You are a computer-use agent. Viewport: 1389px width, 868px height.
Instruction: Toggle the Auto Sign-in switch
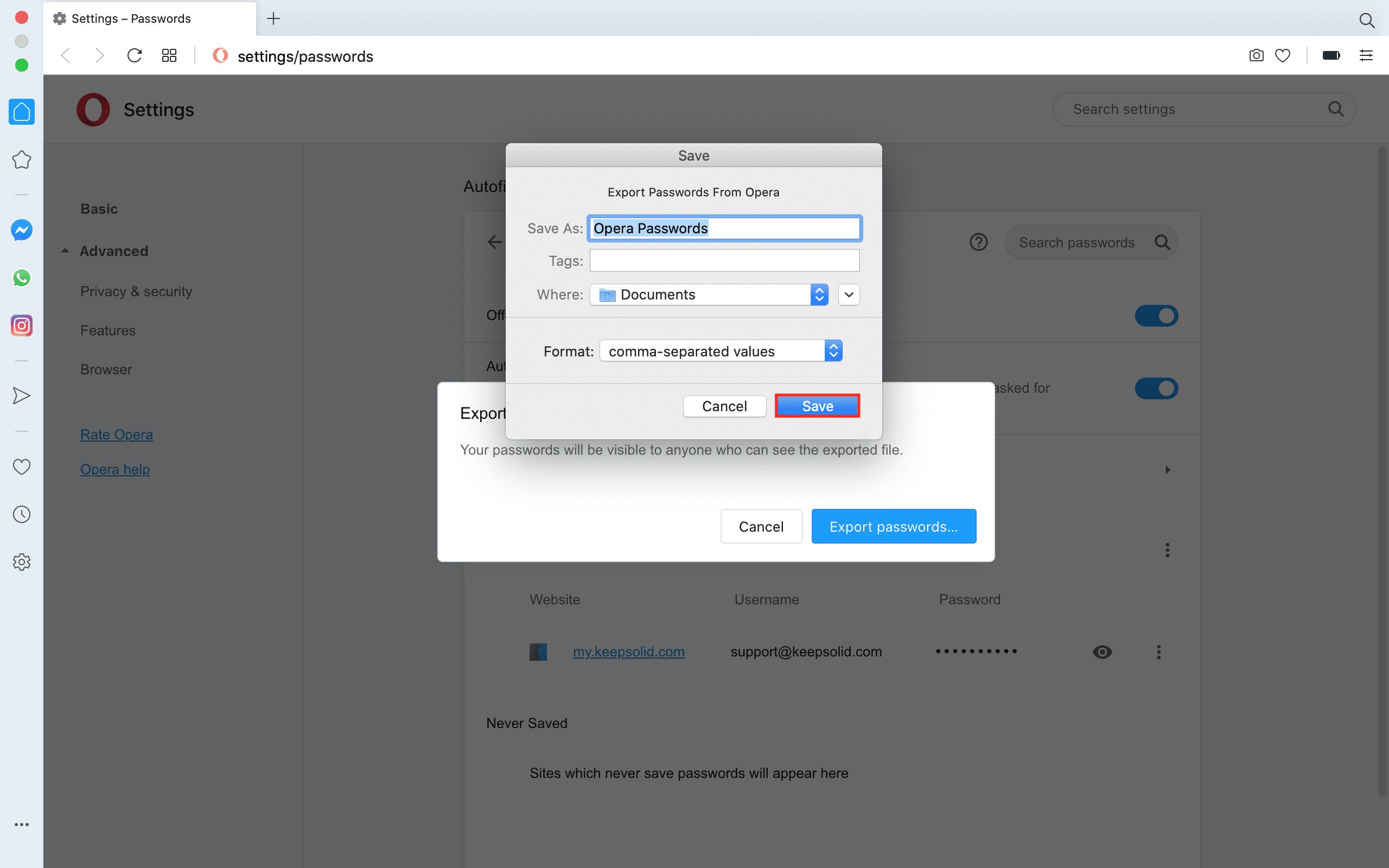click(1156, 388)
